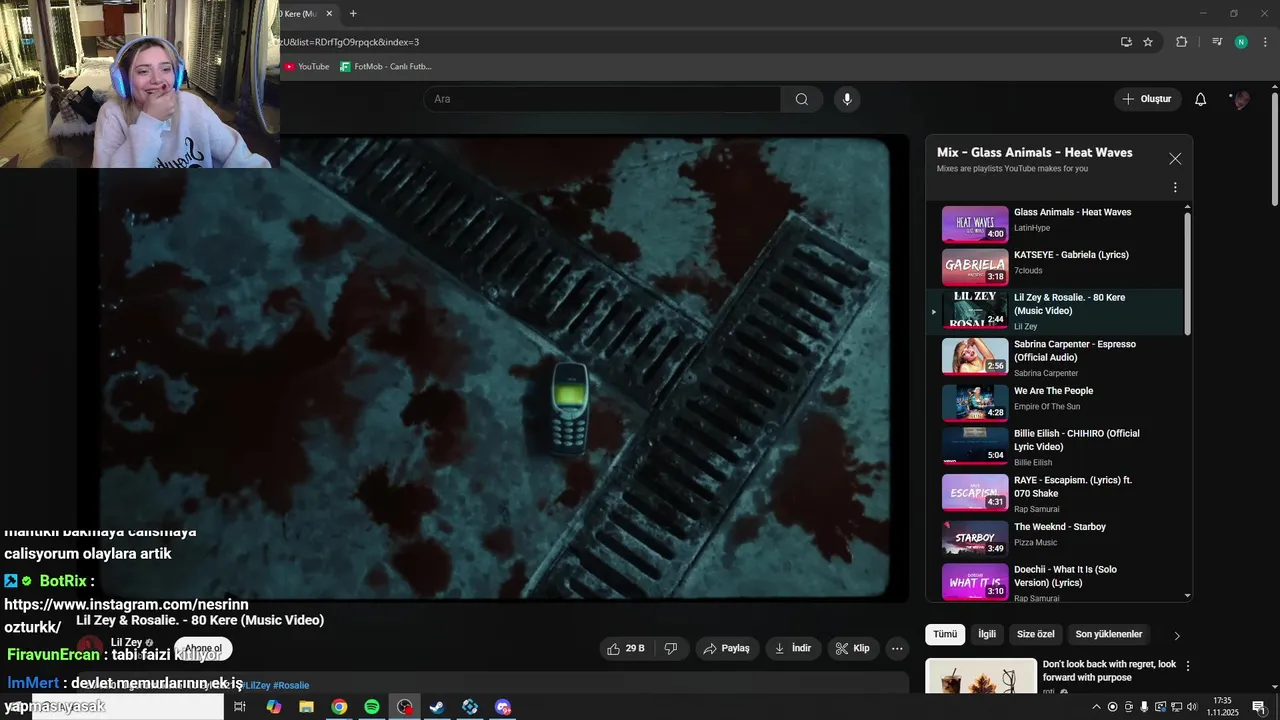Select the İlgili filter chip
Screen dimensions: 1280x720
point(987,634)
